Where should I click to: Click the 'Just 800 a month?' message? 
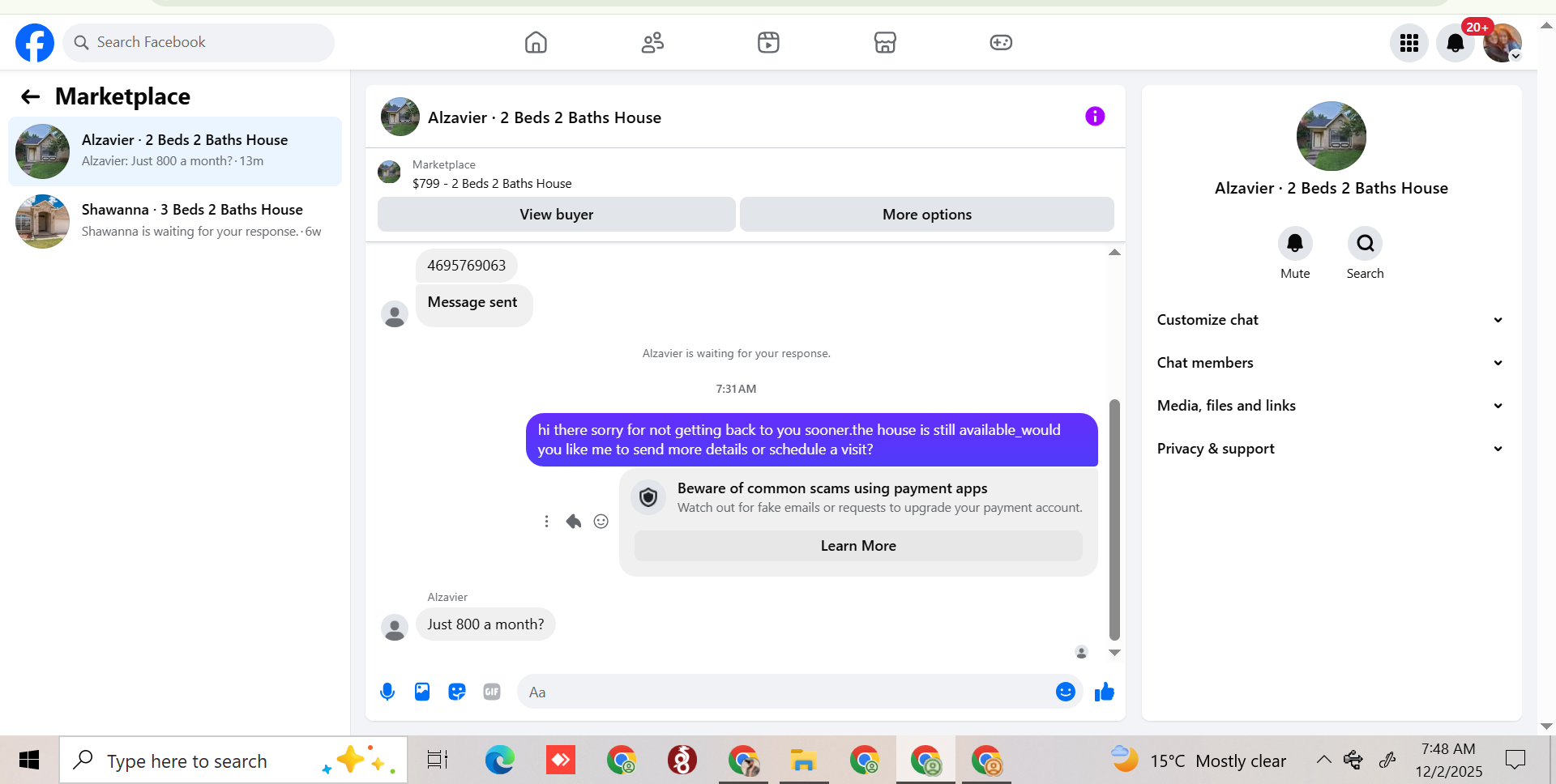[x=485, y=624]
